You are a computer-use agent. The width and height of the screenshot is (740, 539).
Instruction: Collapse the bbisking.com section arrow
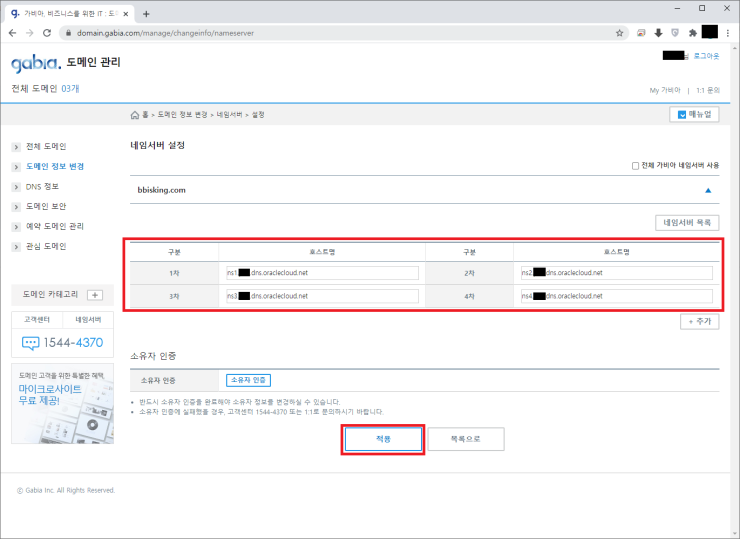708,189
